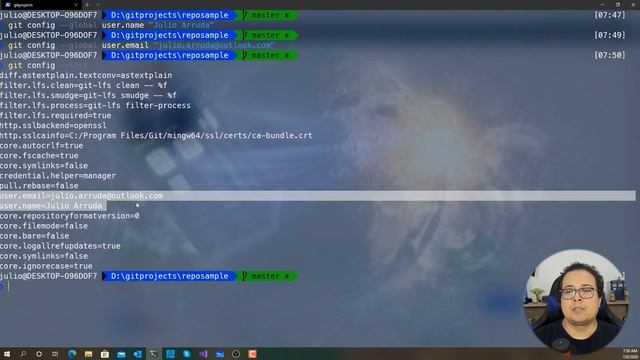Click the http.sslcainfo certificate path line
640x360 pixels.
coord(156,136)
